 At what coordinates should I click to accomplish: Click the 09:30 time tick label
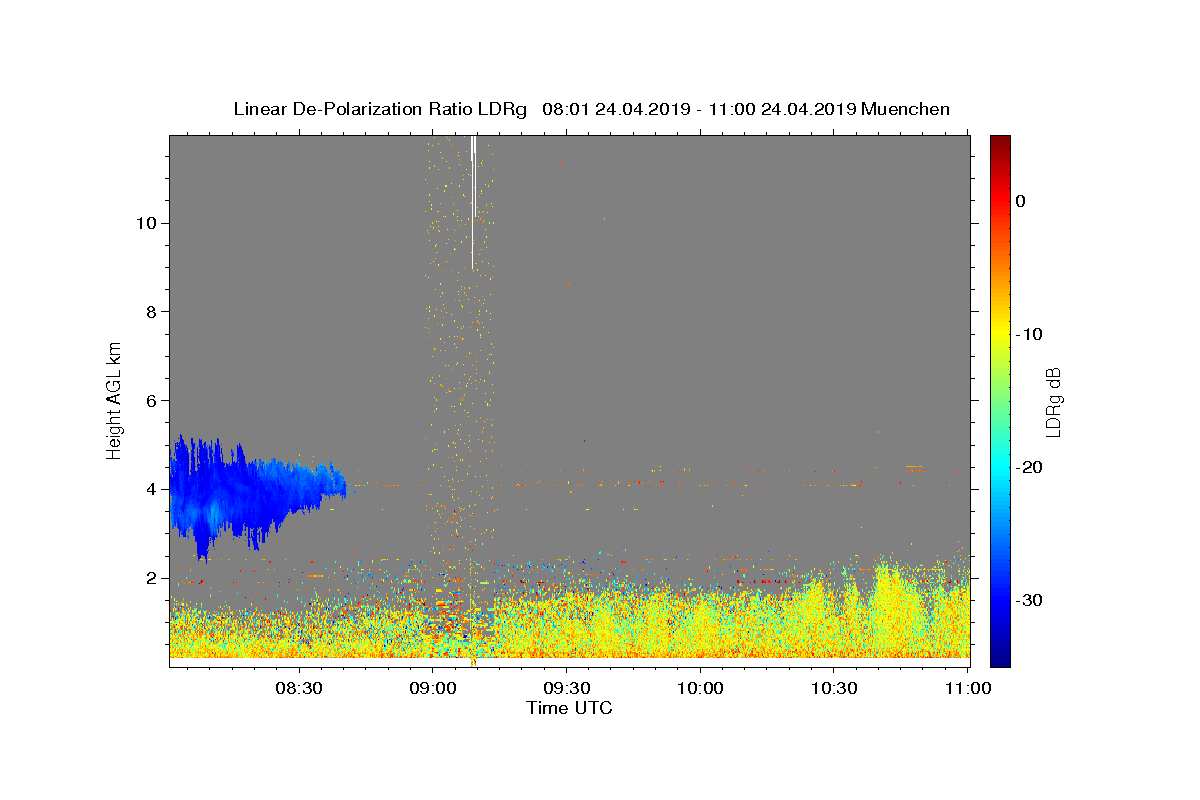tap(566, 689)
